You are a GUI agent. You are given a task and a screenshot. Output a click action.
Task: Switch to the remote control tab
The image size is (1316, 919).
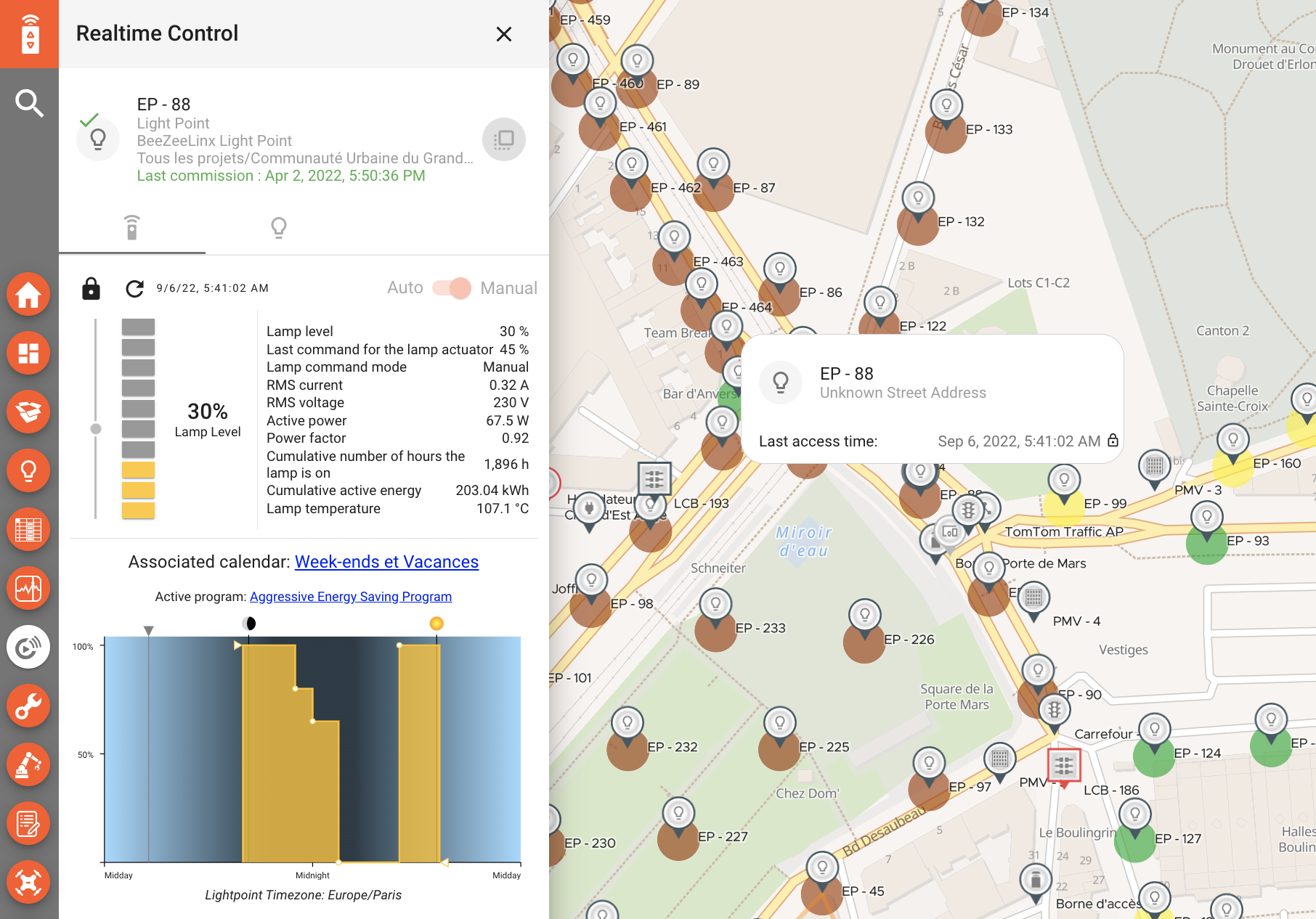click(131, 228)
